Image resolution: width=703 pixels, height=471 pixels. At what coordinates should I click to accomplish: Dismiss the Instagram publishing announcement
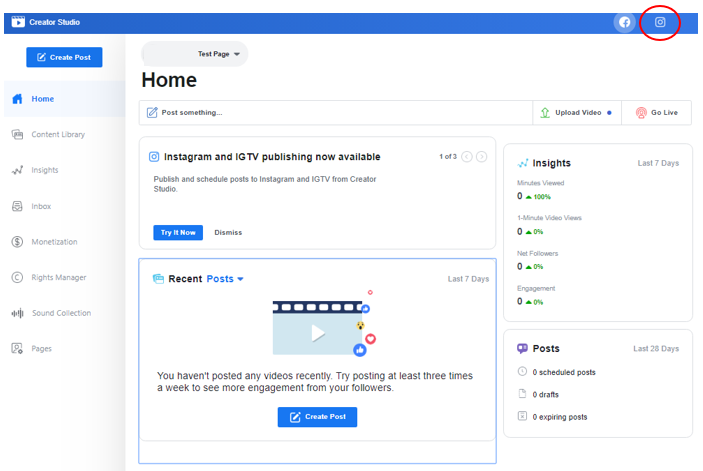tap(228, 233)
